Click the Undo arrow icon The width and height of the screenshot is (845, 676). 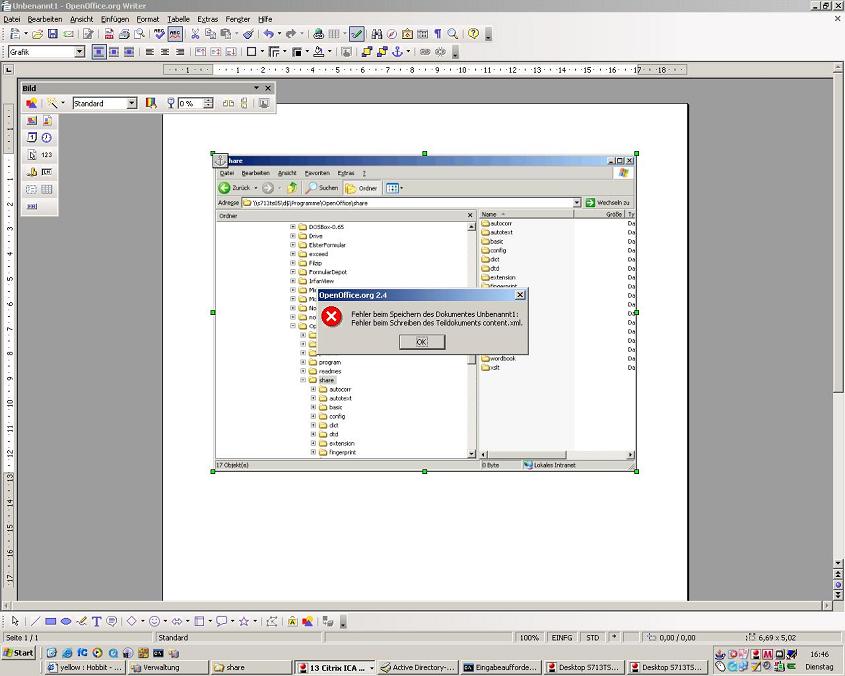[268, 34]
